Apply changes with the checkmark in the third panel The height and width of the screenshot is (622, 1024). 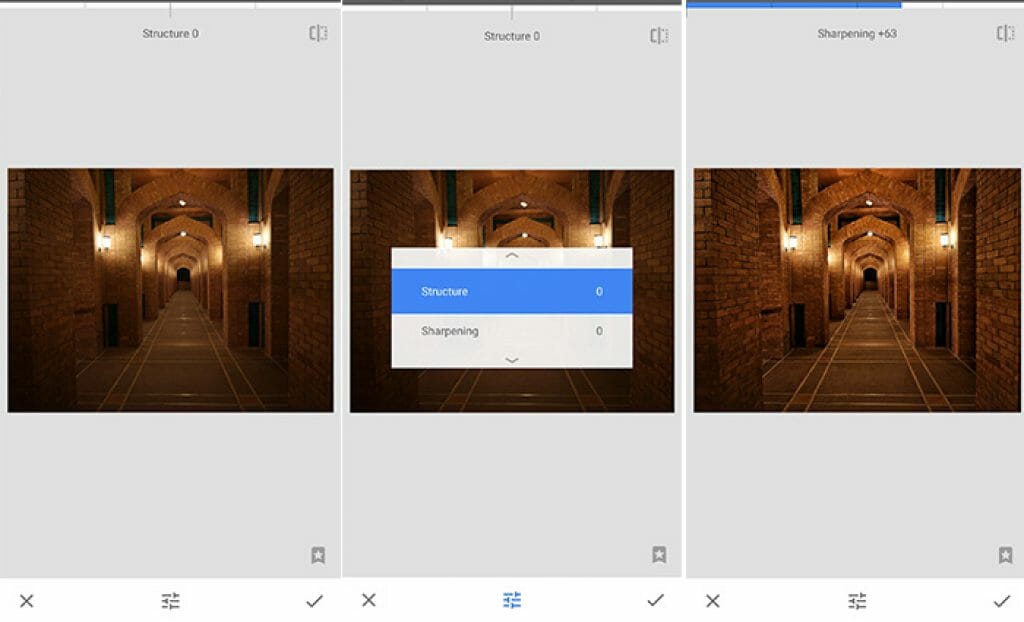(1001, 600)
